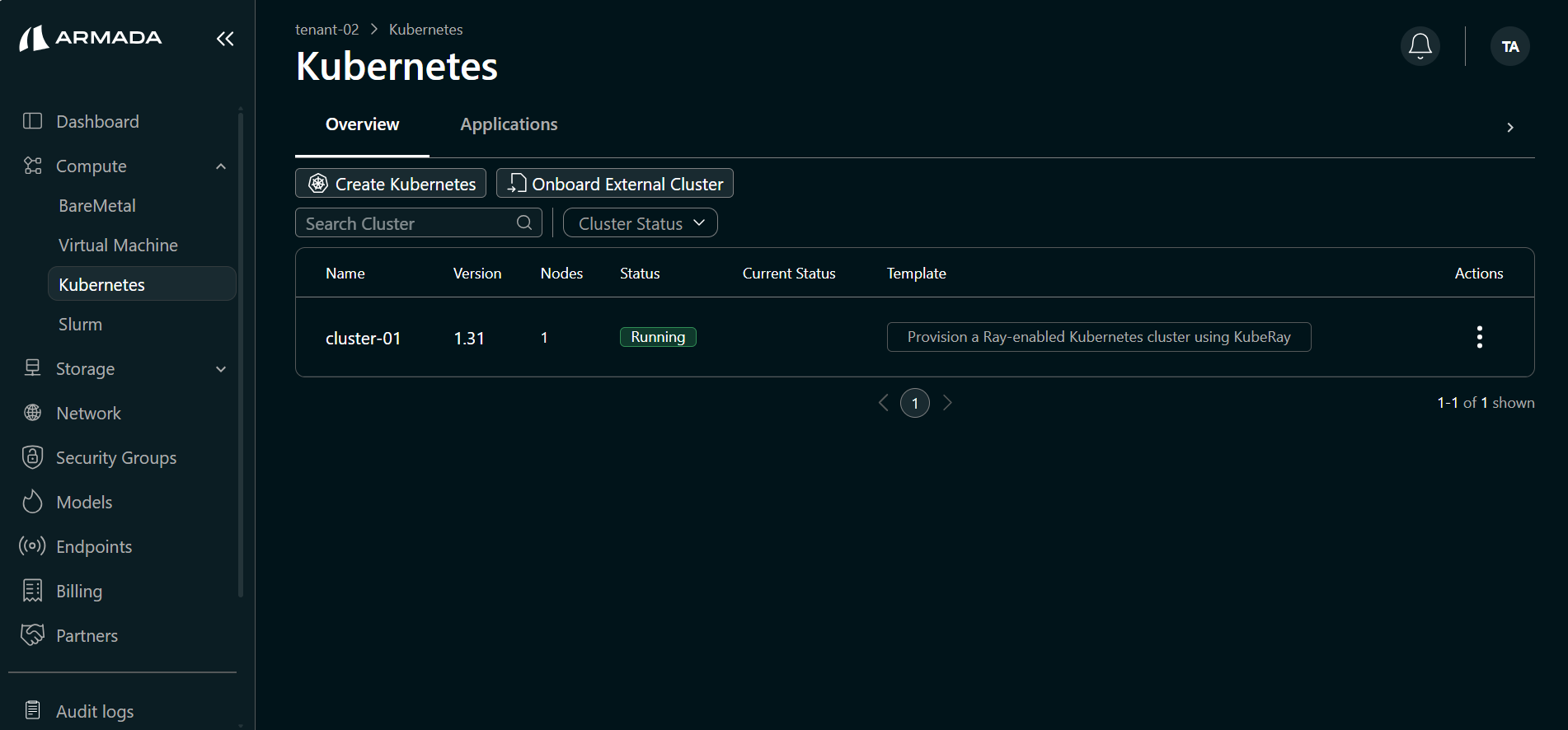Click the Storage icon in sidebar
The image size is (1568, 730).
(33, 368)
